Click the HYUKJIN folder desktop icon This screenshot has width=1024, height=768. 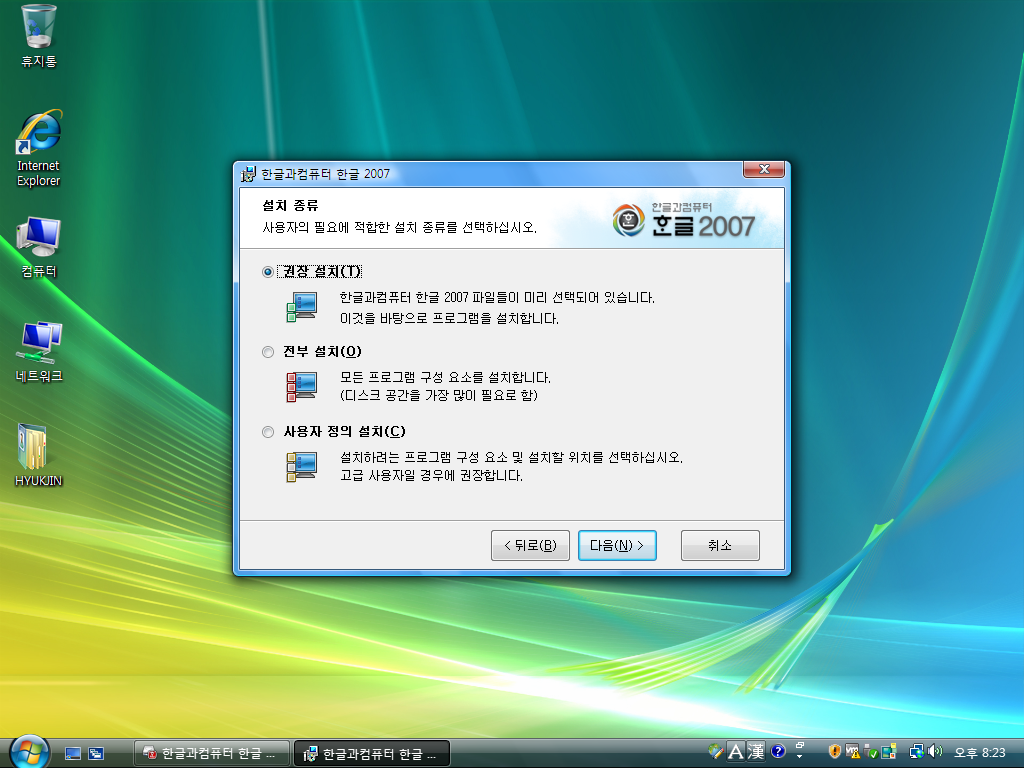click(39, 455)
